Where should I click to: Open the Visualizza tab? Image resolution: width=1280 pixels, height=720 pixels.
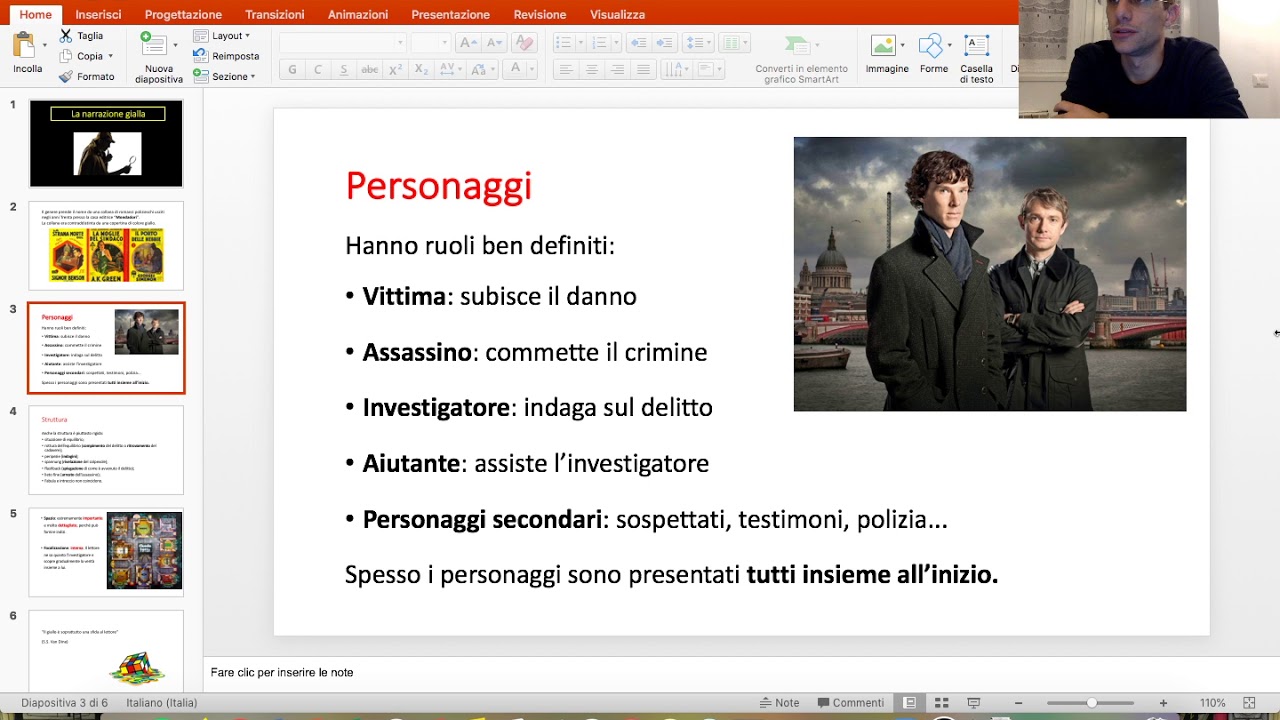tap(617, 14)
